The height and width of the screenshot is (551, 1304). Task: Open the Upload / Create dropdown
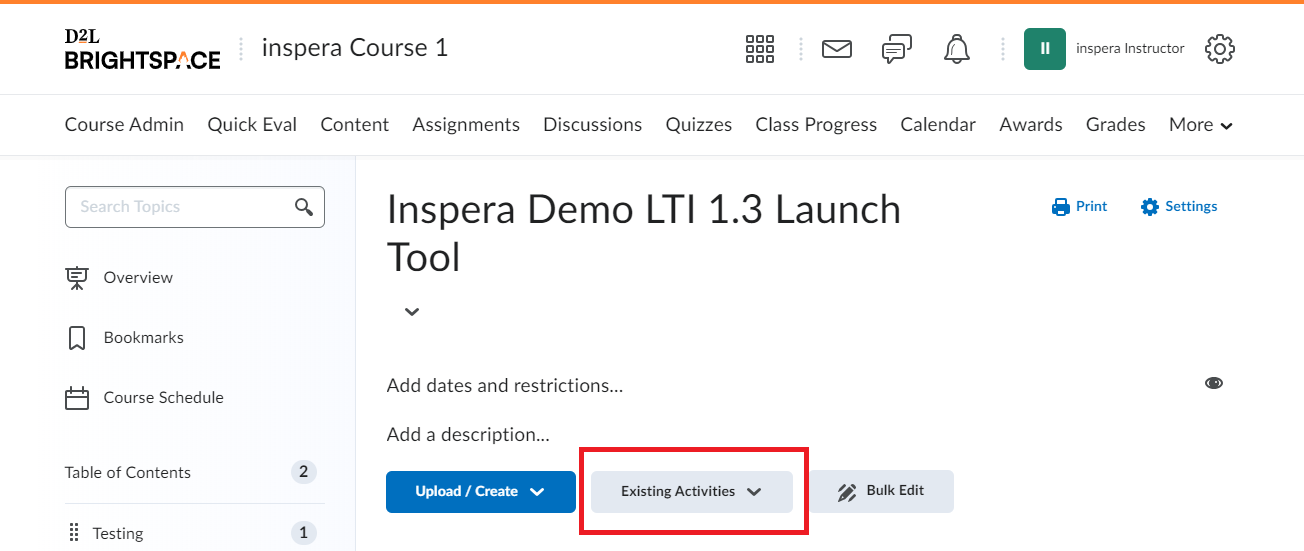[481, 491]
